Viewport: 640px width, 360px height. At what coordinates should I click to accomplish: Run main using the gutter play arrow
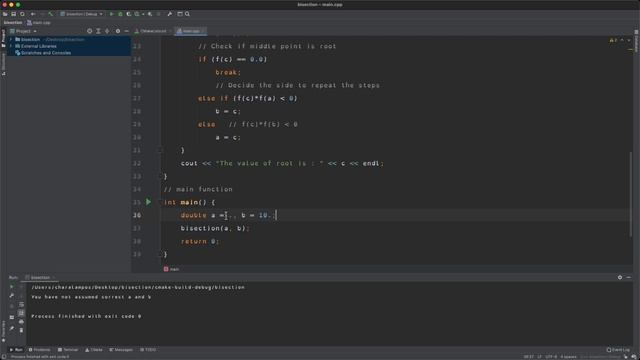(149, 202)
